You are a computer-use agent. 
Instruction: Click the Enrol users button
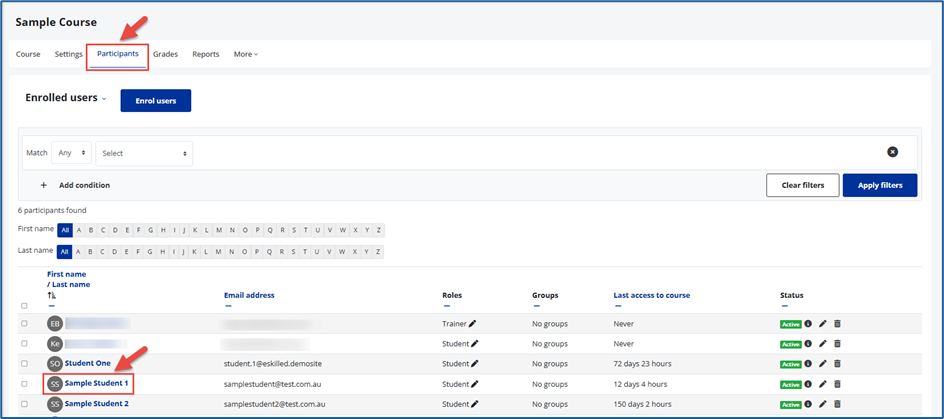click(155, 101)
